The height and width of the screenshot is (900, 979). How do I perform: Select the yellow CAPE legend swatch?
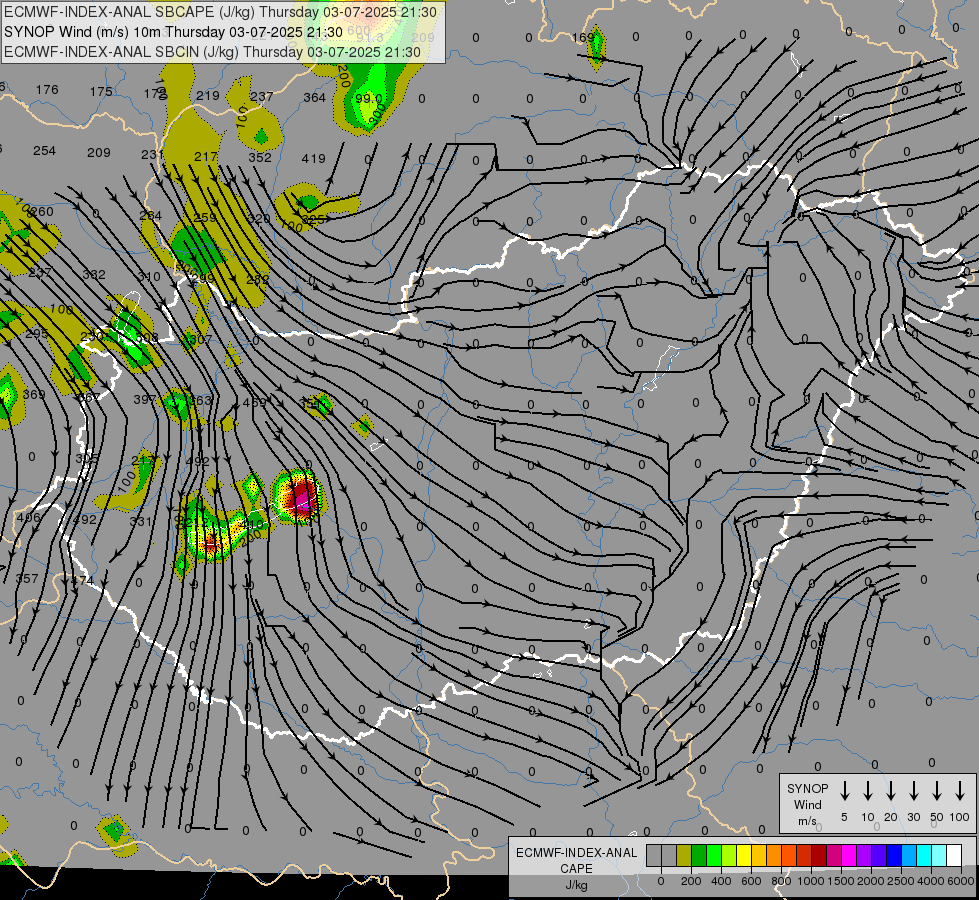pyautogui.click(x=744, y=855)
